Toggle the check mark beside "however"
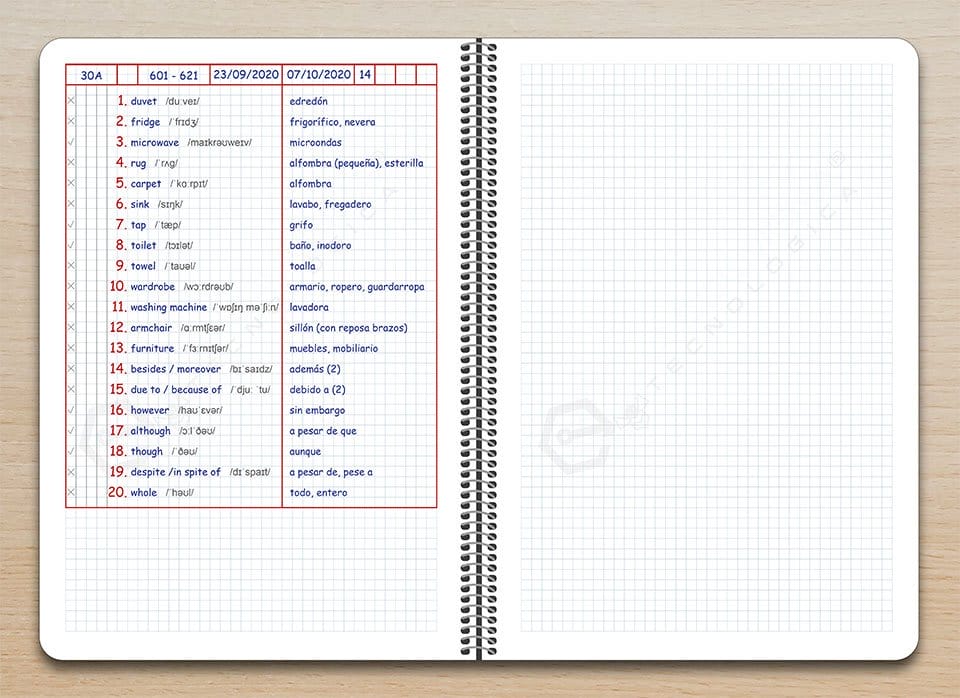The width and height of the screenshot is (960, 698). (69, 410)
